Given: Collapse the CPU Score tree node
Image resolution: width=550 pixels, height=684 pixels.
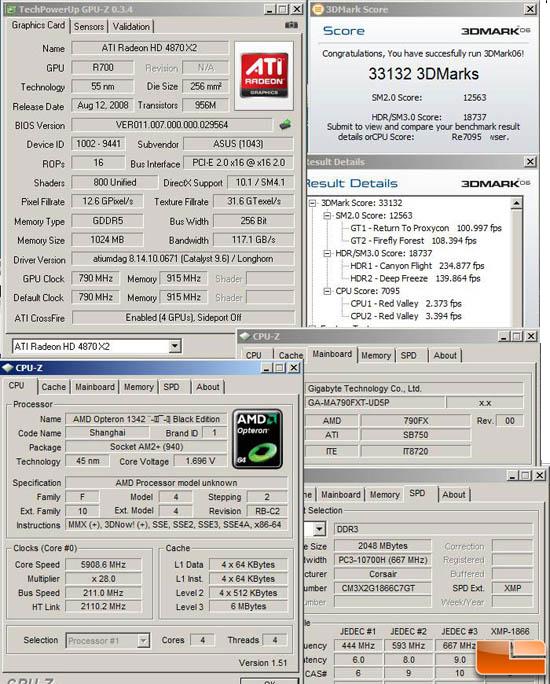Looking at the screenshot, I should click(327, 291).
